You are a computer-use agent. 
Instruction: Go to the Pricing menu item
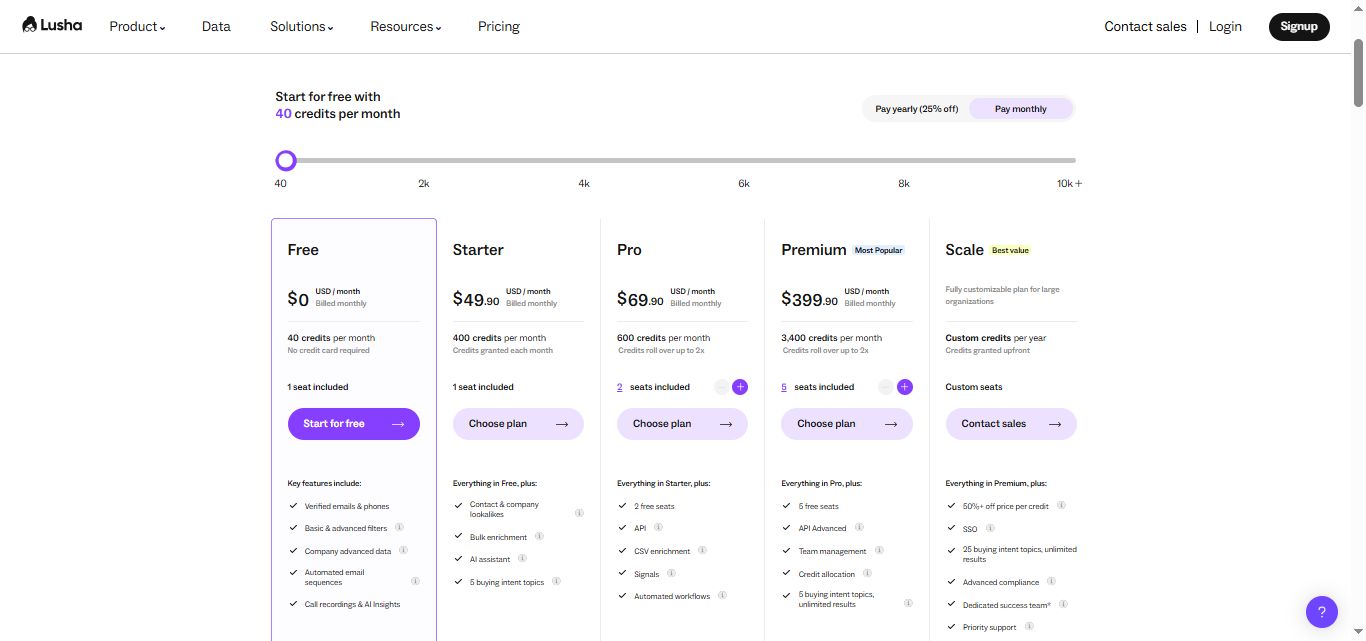[498, 26]
